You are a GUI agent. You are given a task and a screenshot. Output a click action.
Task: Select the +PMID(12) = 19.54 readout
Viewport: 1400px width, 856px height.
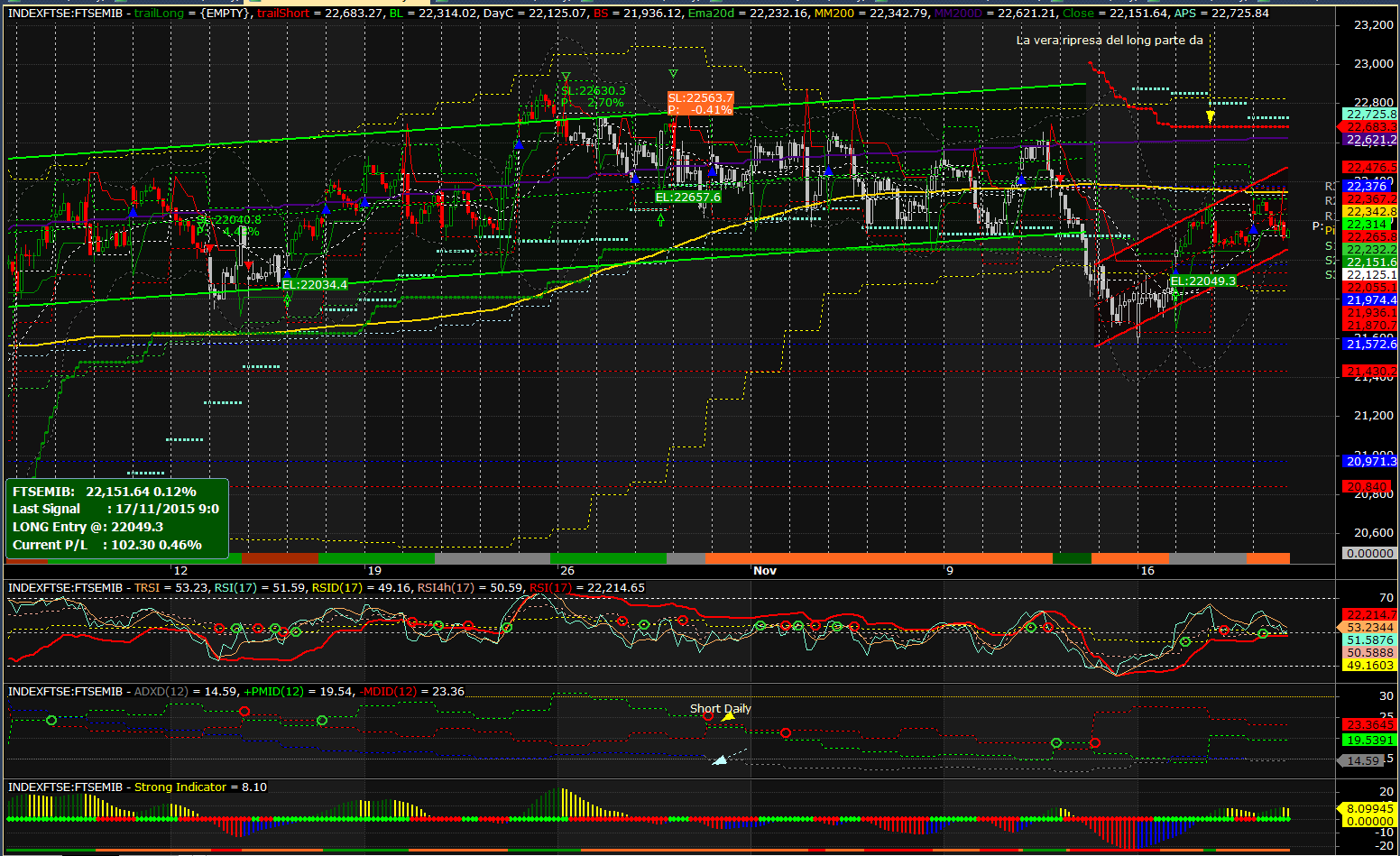(299, 692)
